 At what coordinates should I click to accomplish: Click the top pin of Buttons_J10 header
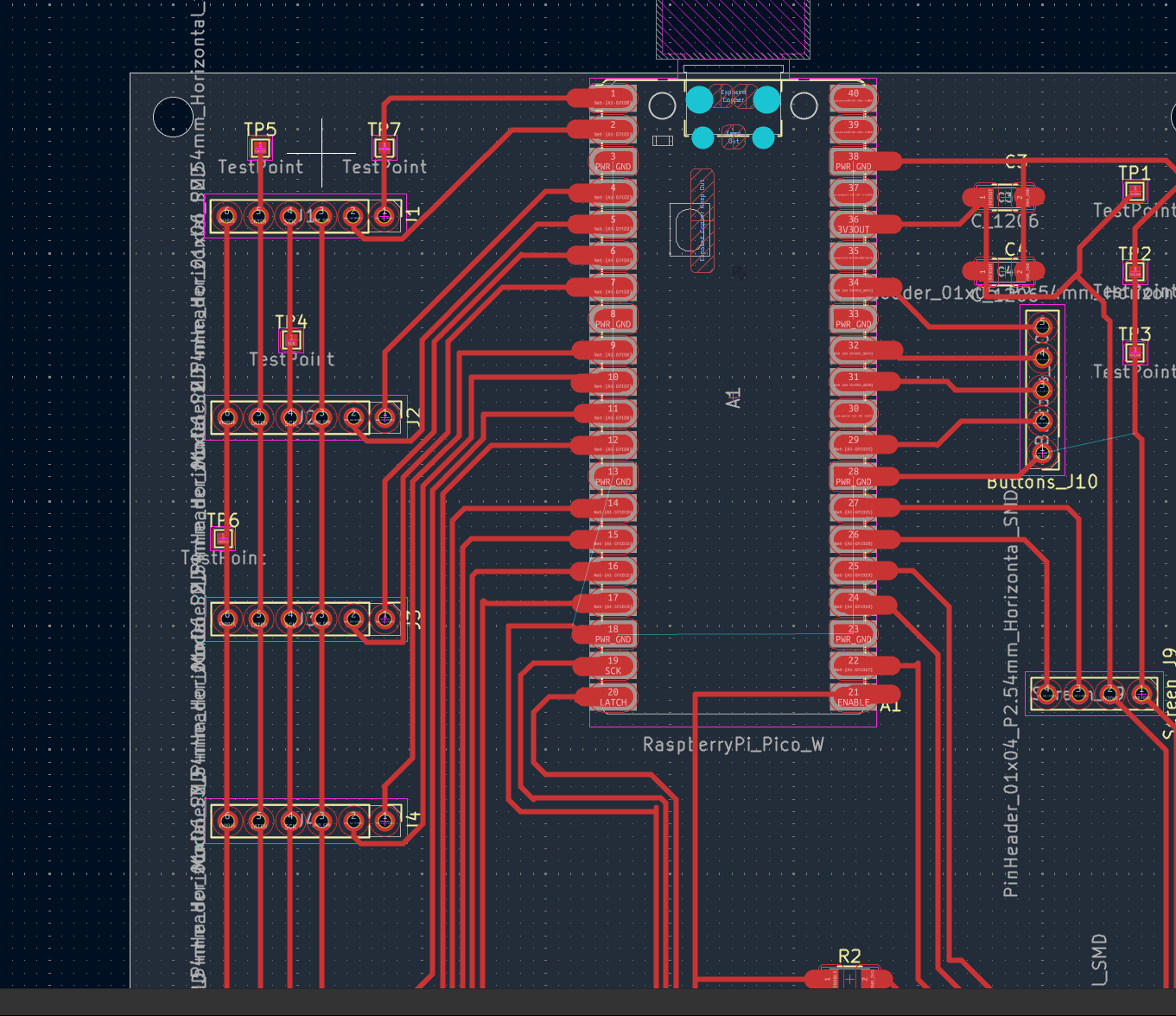coord(1043,327)
